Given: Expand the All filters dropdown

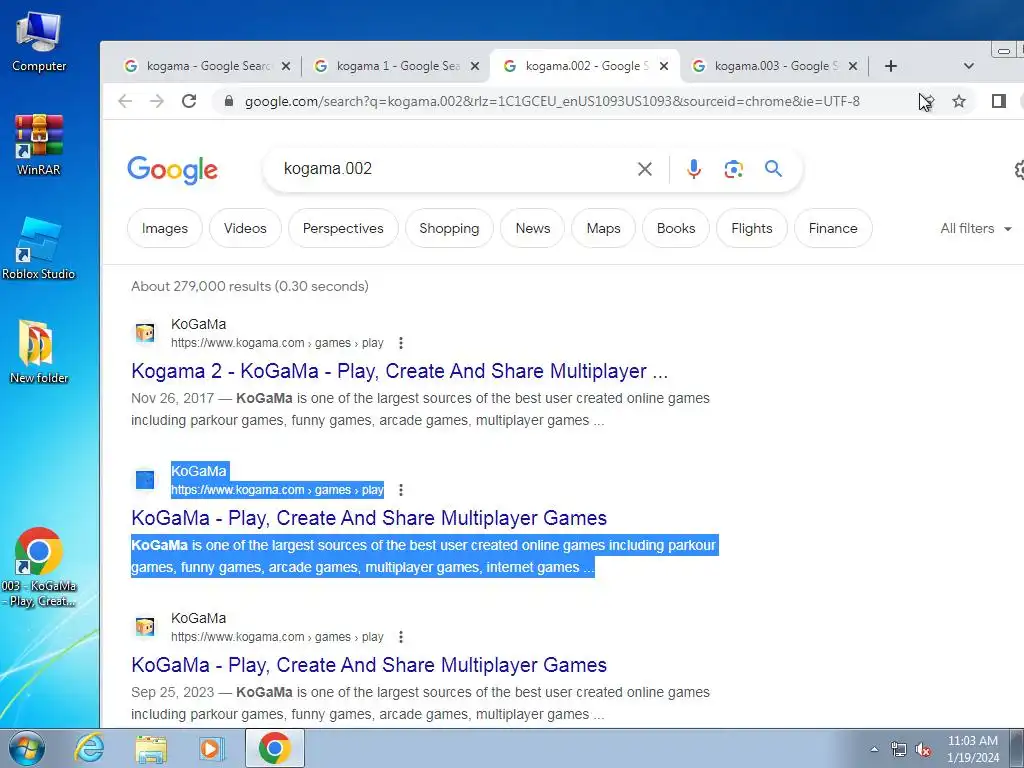Looking at the screenshot, I should (x=976, y=229).
